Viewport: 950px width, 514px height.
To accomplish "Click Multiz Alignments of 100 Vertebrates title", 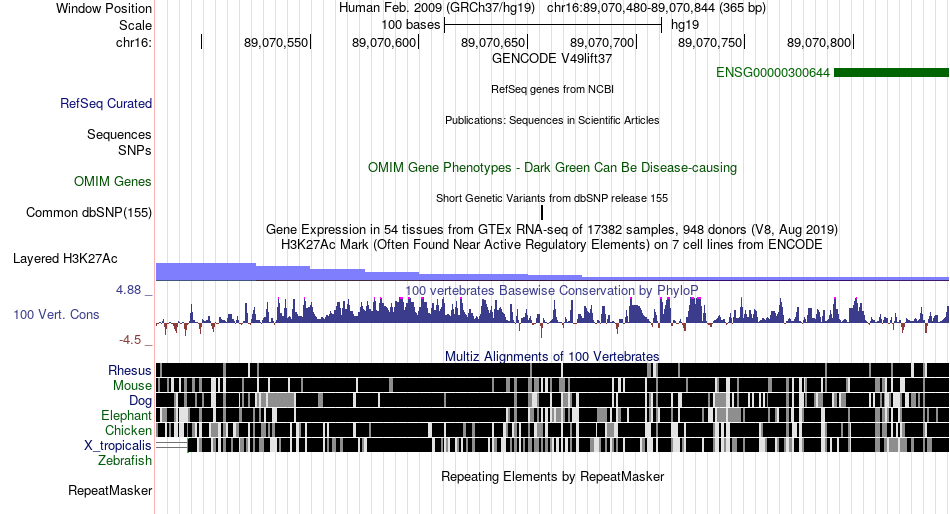I will click(552, 356).
